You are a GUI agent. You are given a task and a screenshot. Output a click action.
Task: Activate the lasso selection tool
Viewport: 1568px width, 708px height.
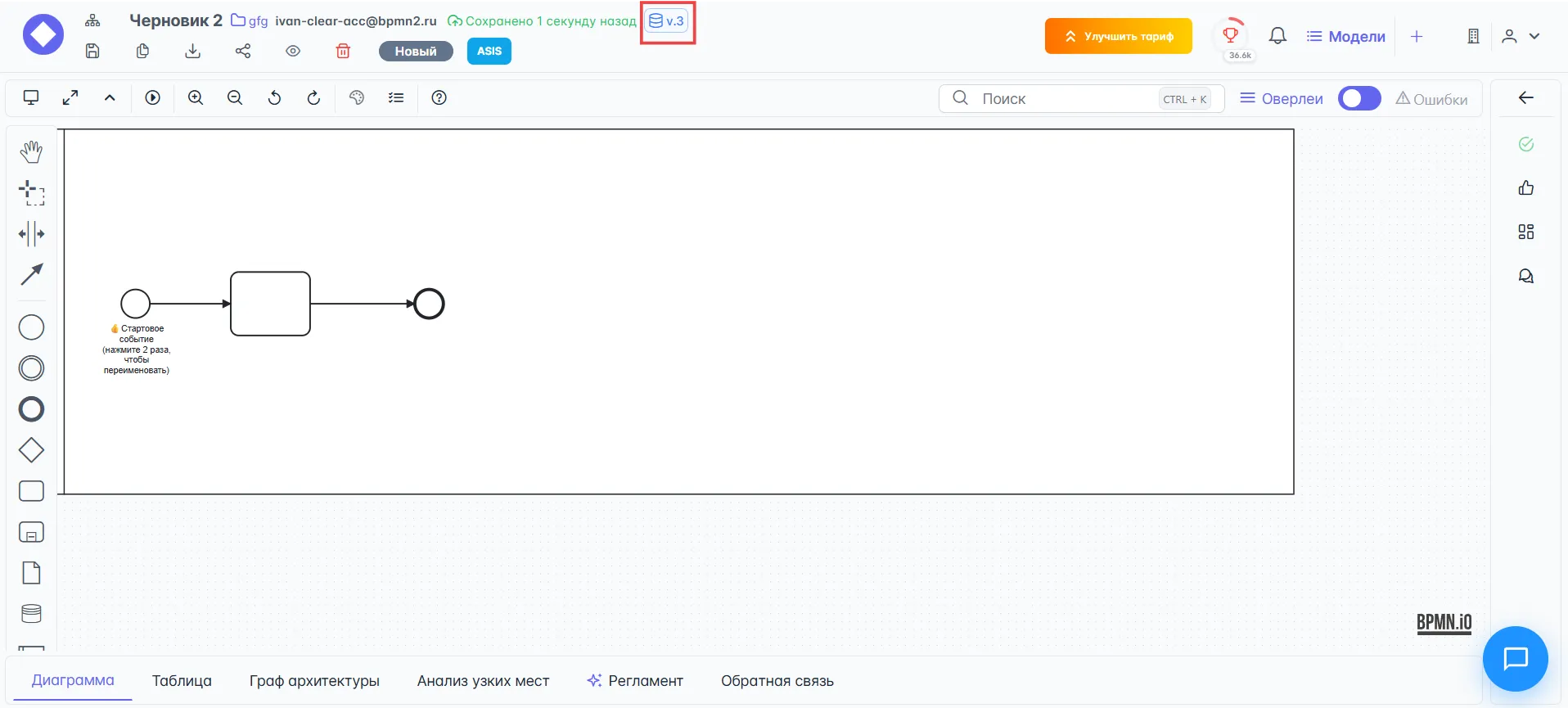point(31,193)
